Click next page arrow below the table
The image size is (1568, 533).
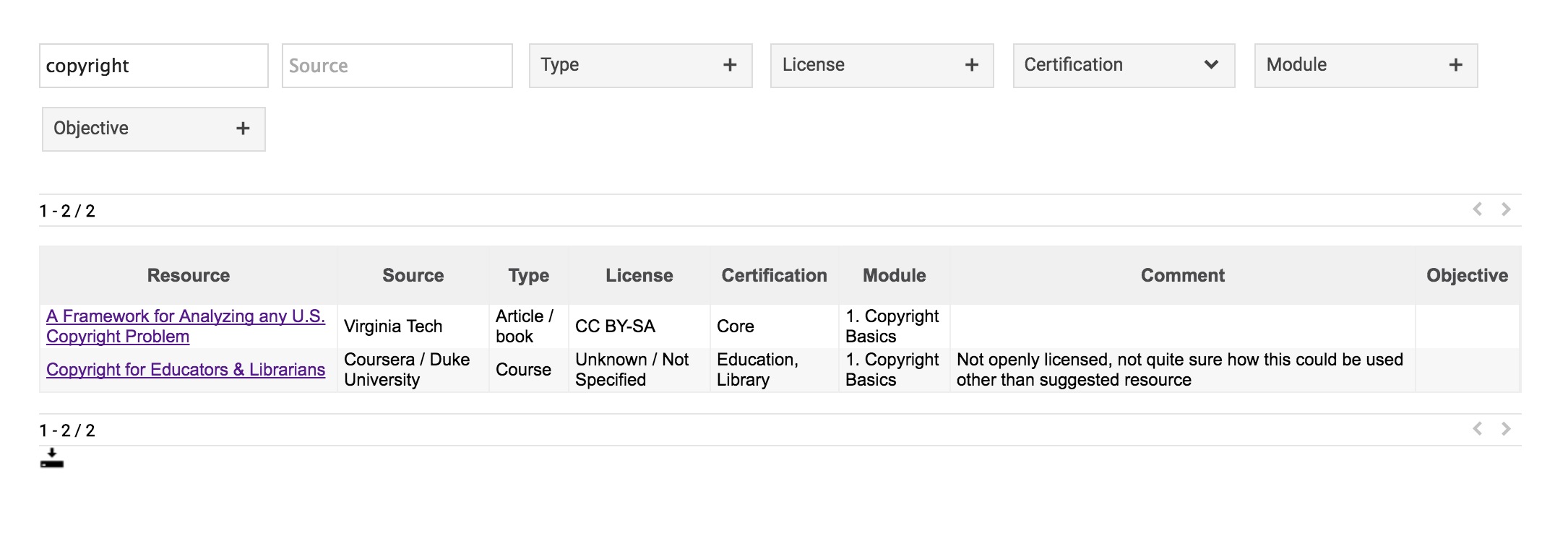[1506, 429]
